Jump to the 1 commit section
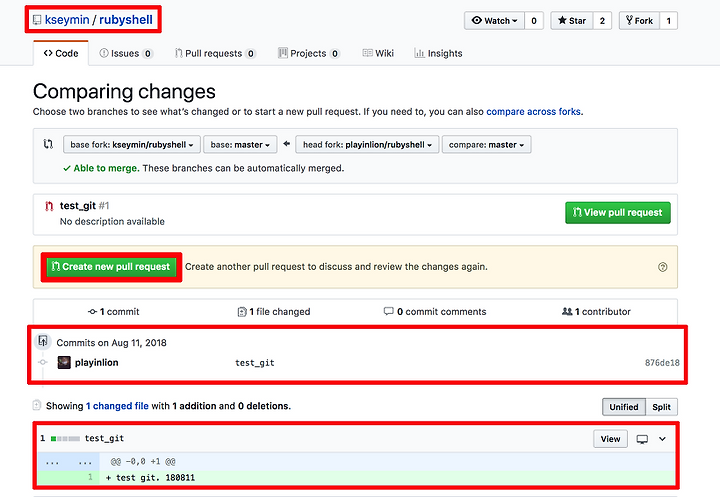Image resolution: width=720 pixels, height=497 pixels. [x=113, y=312]
